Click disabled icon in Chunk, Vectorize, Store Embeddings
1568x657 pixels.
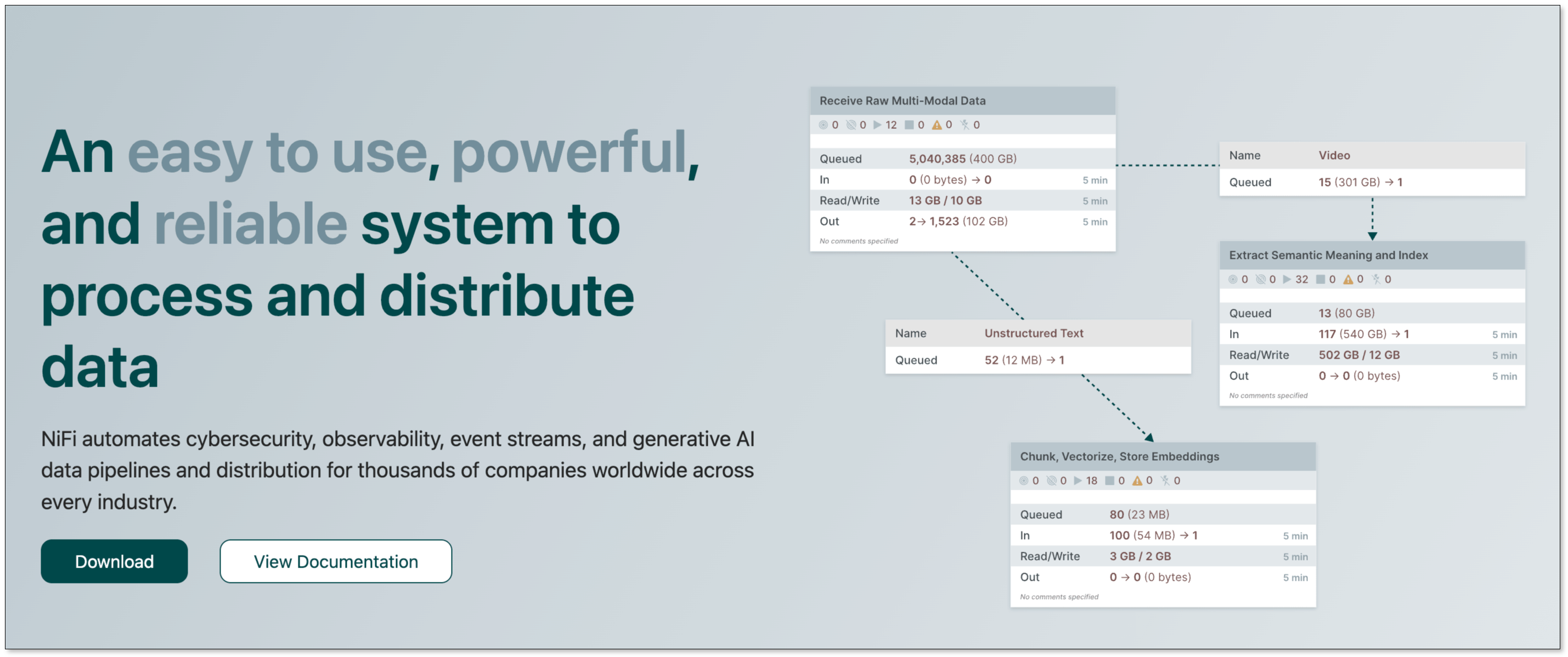tap(1165, 480)
